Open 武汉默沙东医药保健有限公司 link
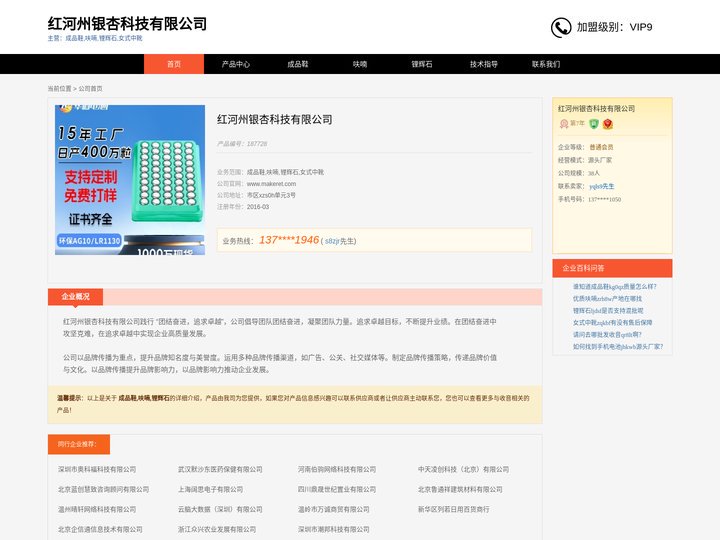720x540 pixels. [220, 469]
